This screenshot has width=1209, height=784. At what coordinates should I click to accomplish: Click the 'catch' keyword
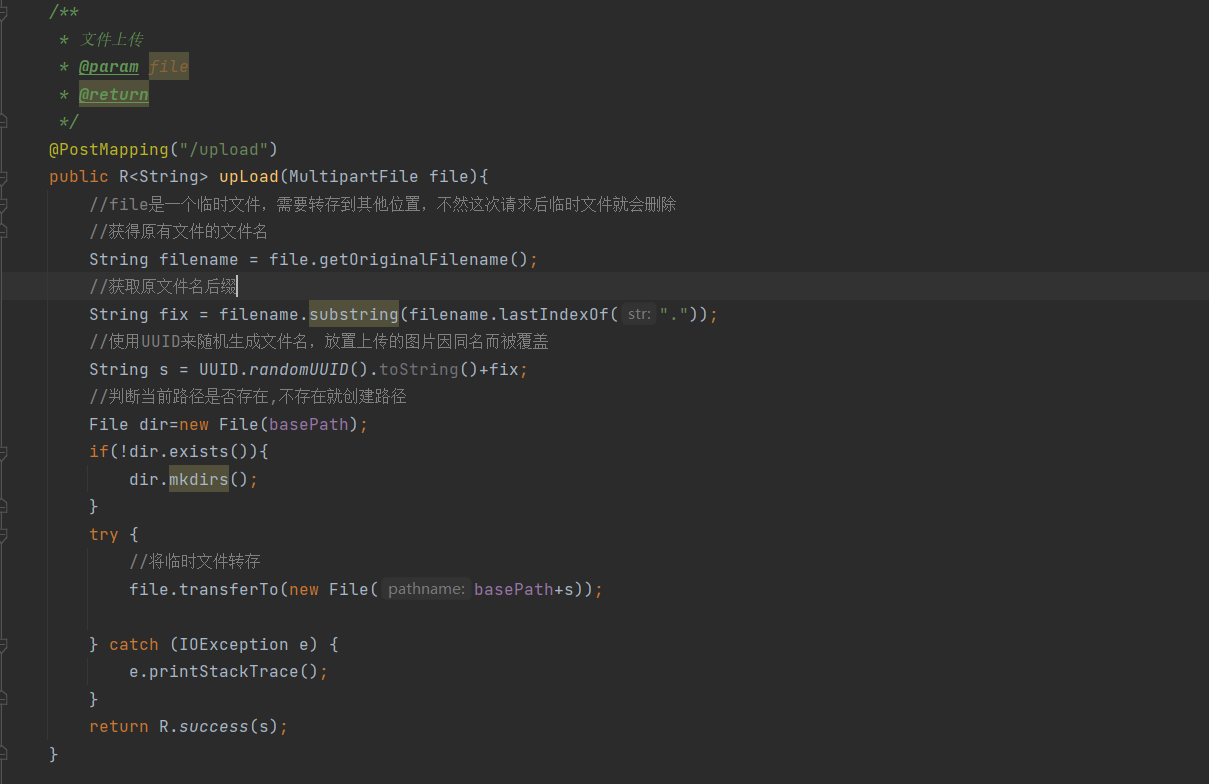tap(134, 644)
